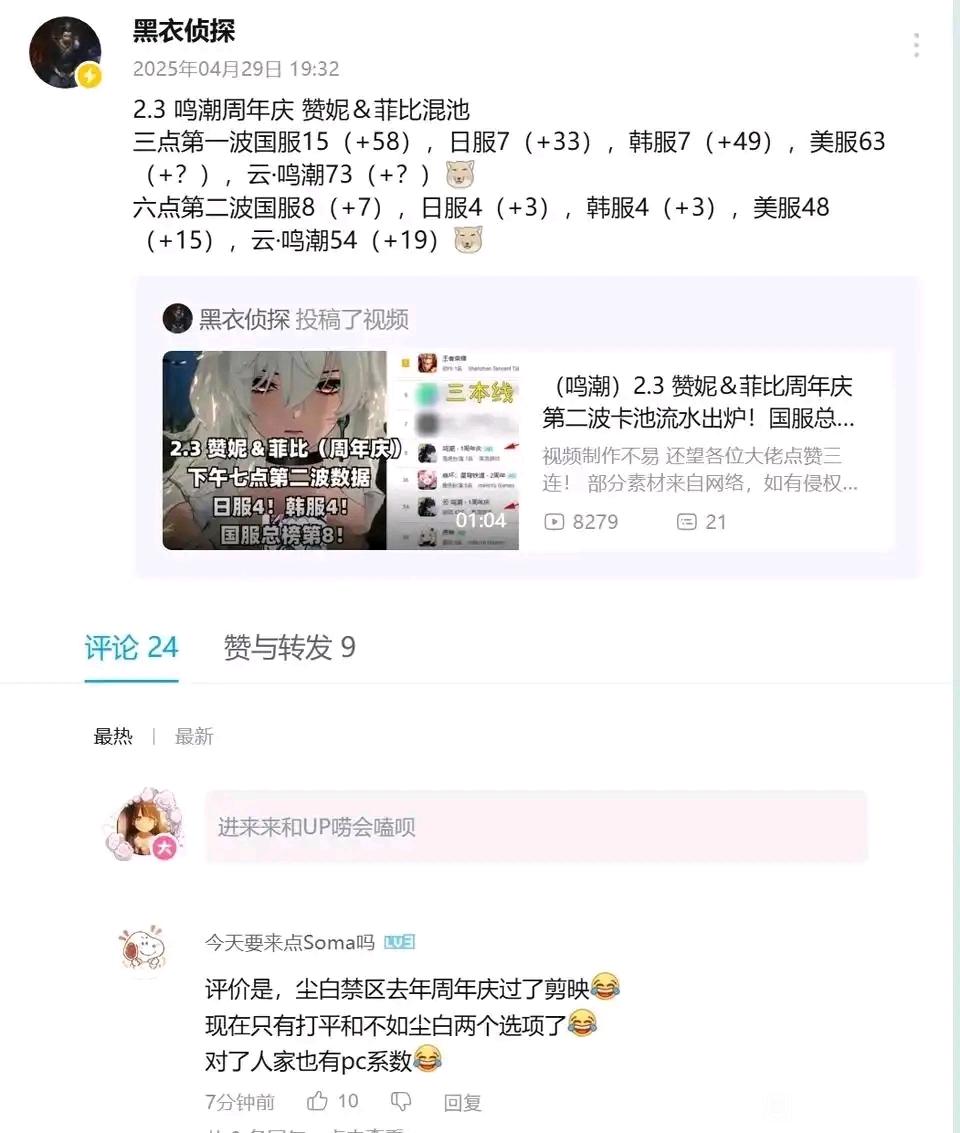The height and width of the screenshot is (1133, 960).
Task: Play the video thumbnail showing 01:04
Action: (340, 450)
